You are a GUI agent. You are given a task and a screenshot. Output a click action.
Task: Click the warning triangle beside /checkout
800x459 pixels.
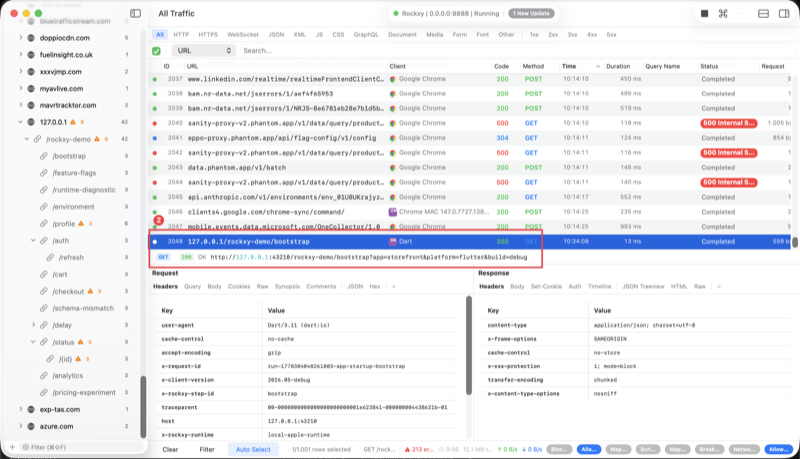pos(90,291)
